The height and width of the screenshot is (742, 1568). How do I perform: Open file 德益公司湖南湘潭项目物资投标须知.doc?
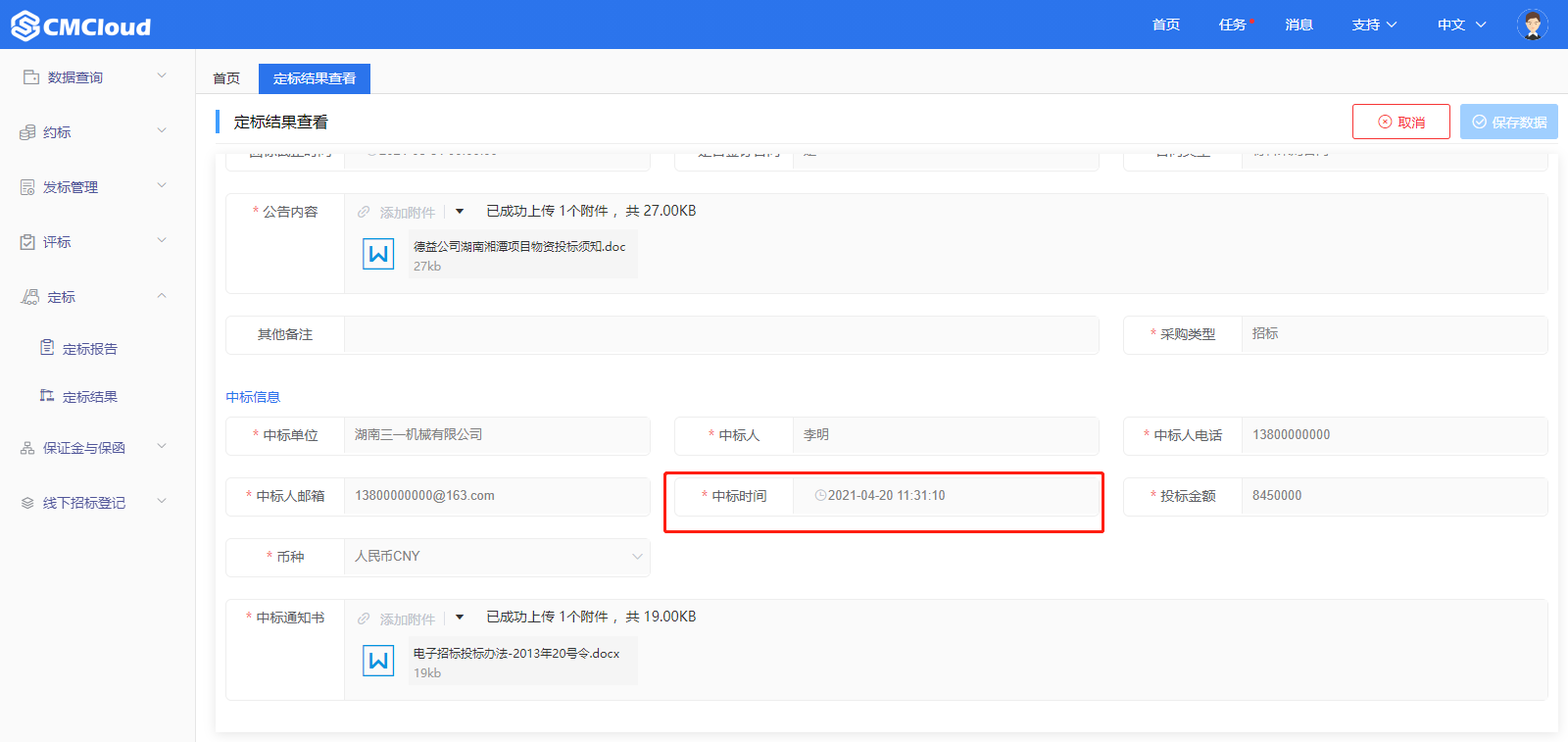tap(519, 247)
